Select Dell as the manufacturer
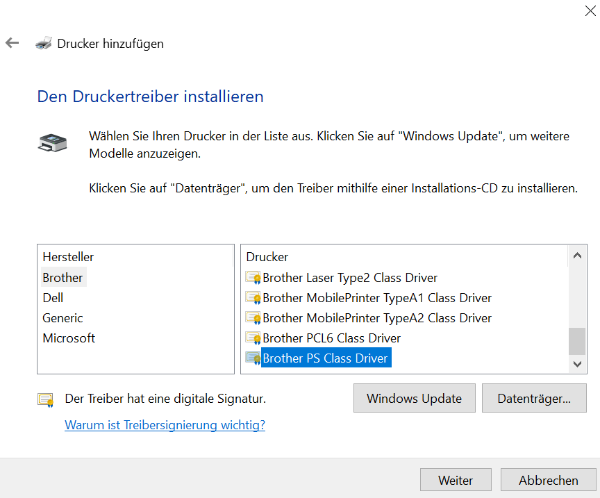The height and width of the screenshot is (498, 600). [x=54, y=298]
